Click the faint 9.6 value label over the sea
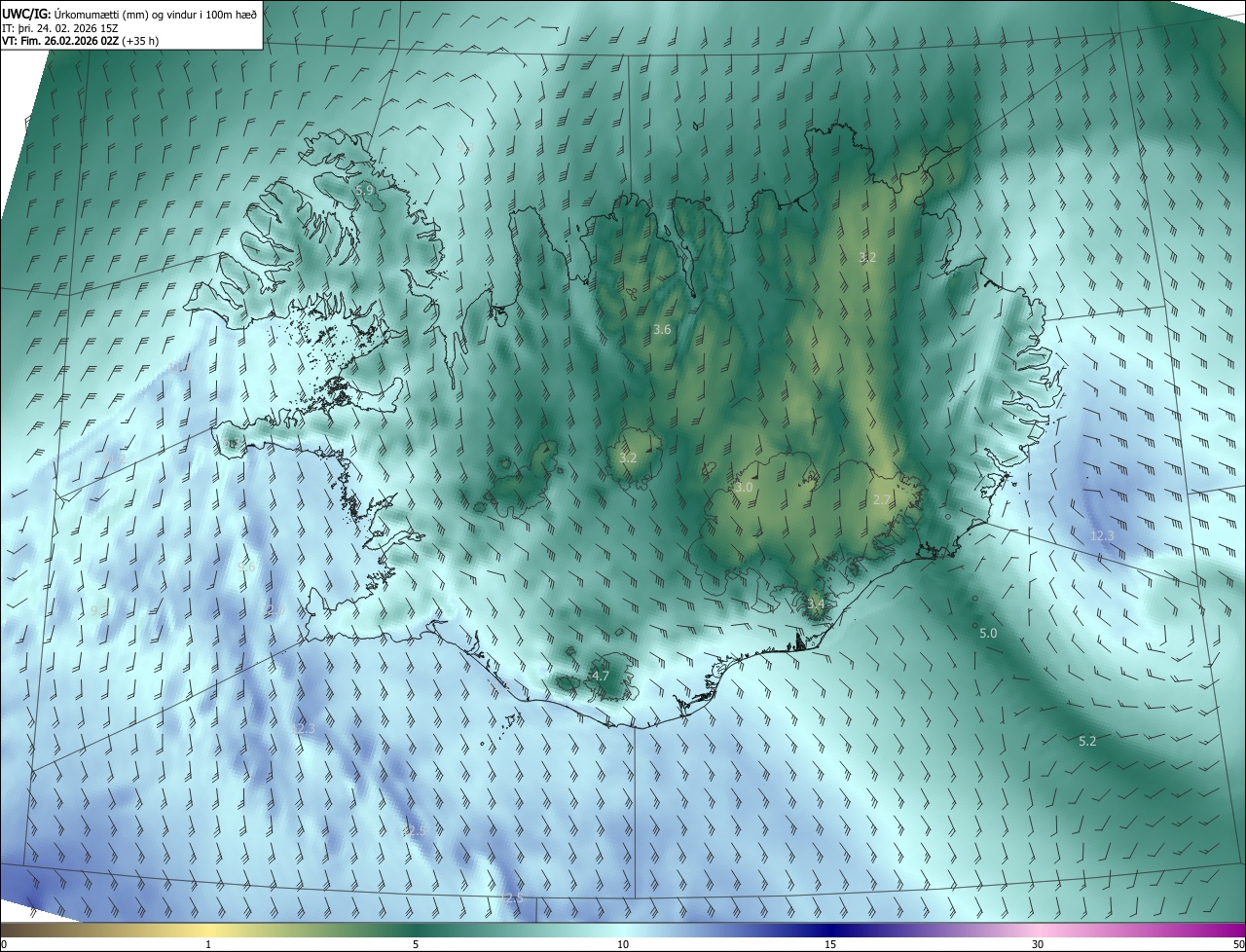 coord(247,568)
